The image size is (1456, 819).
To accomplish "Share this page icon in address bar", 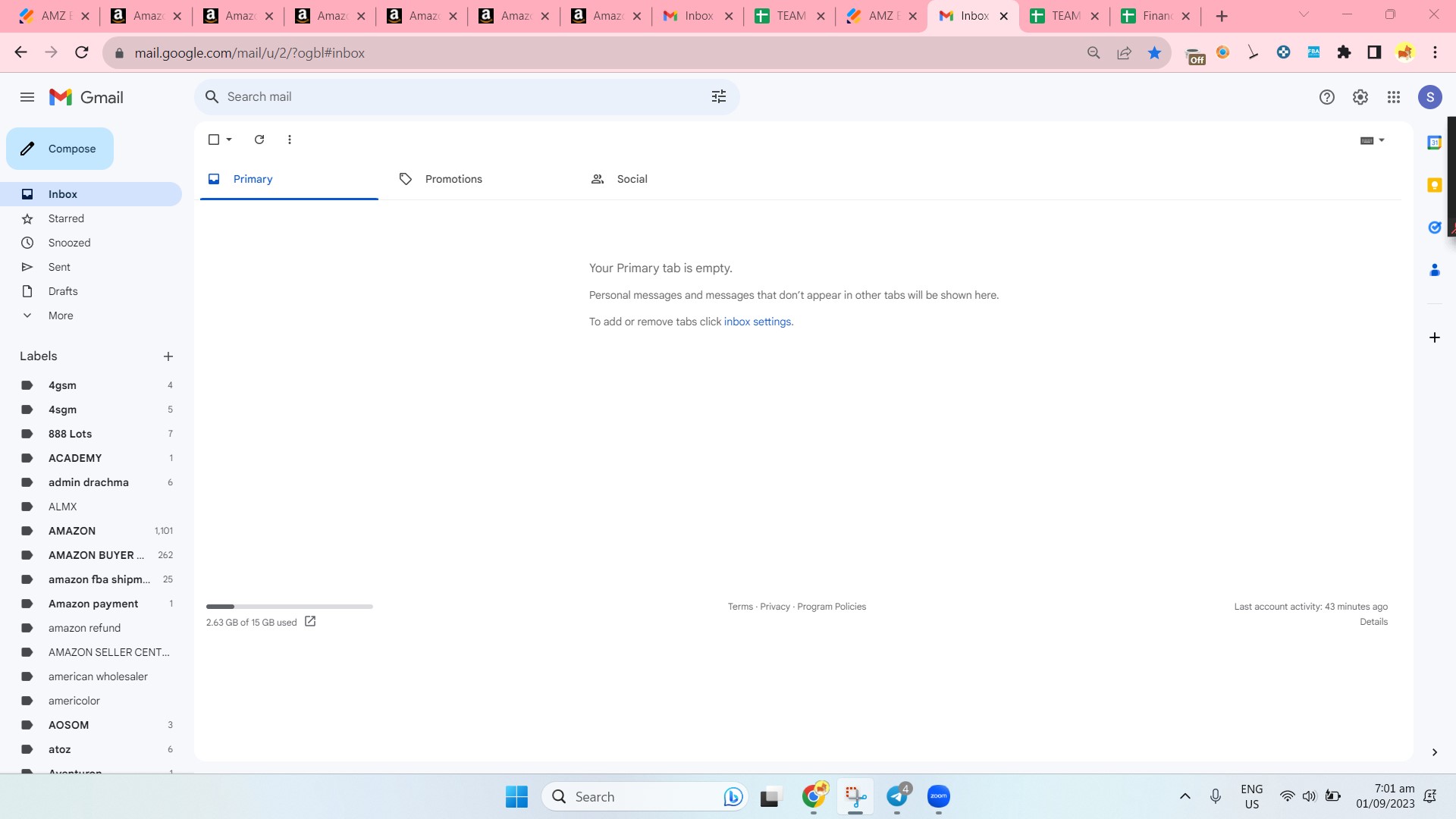I will [x=1124, y=52].
